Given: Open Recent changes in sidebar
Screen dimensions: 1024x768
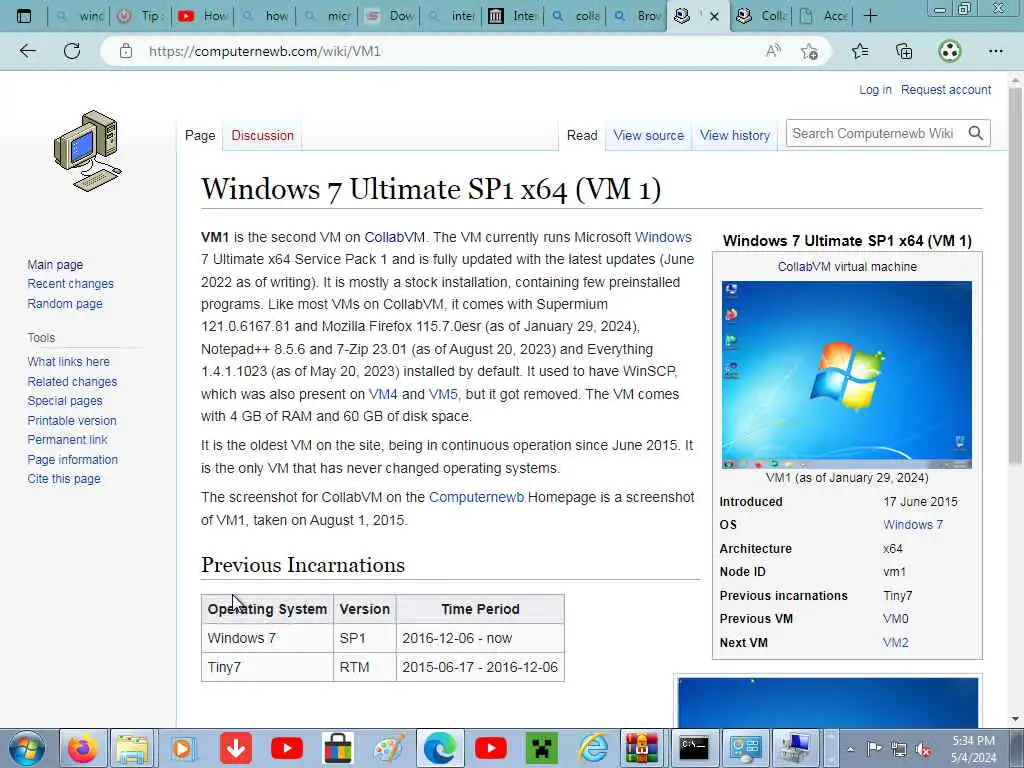Looking at the screenshot, I should 71,283.
